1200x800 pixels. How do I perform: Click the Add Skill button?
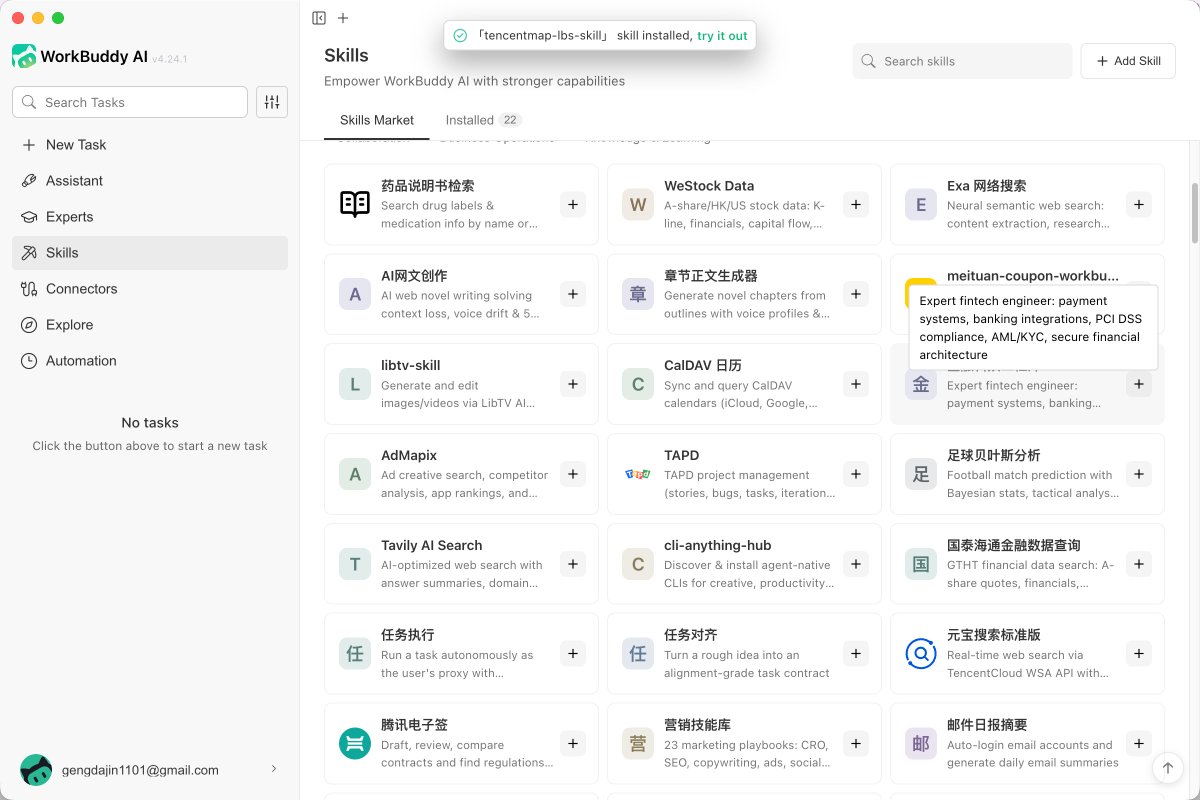coord(1128,61)
